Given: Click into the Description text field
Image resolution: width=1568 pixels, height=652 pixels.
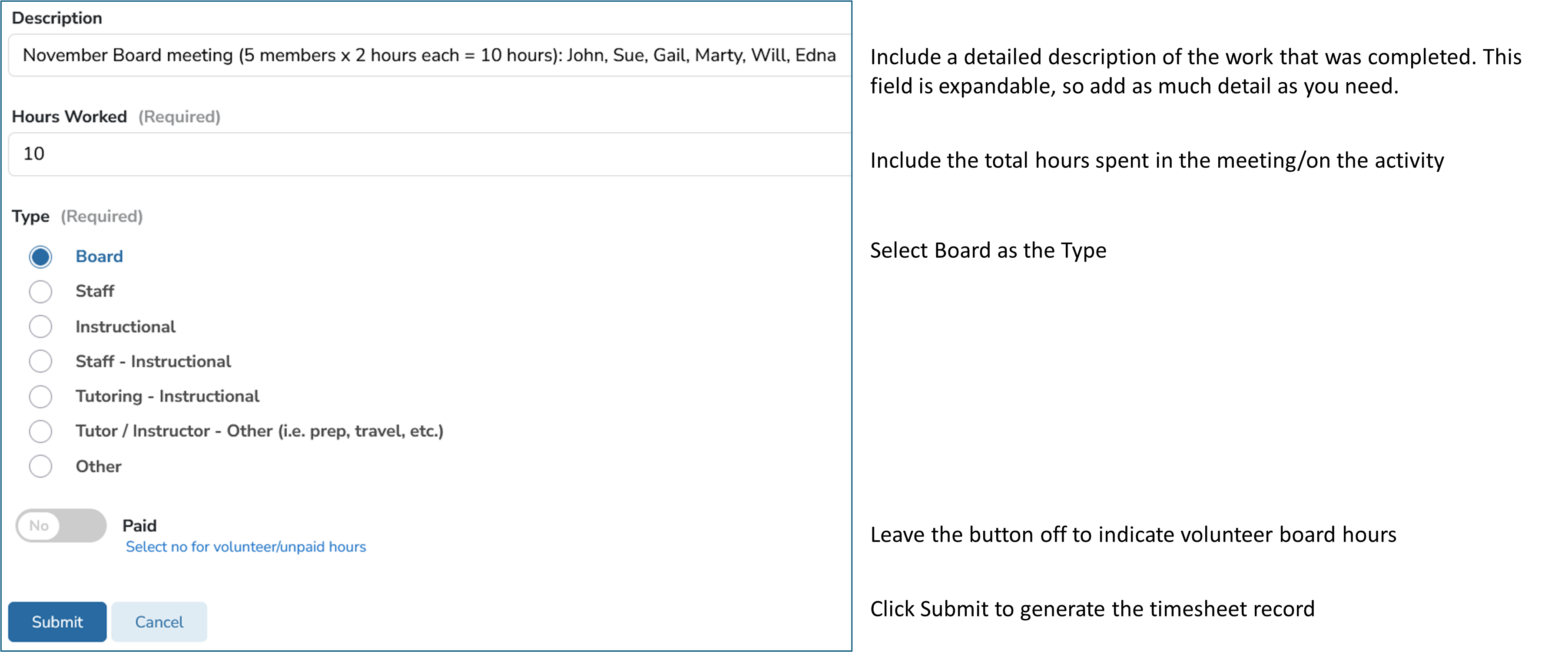Looking at the screenshot, I should 429,55.
